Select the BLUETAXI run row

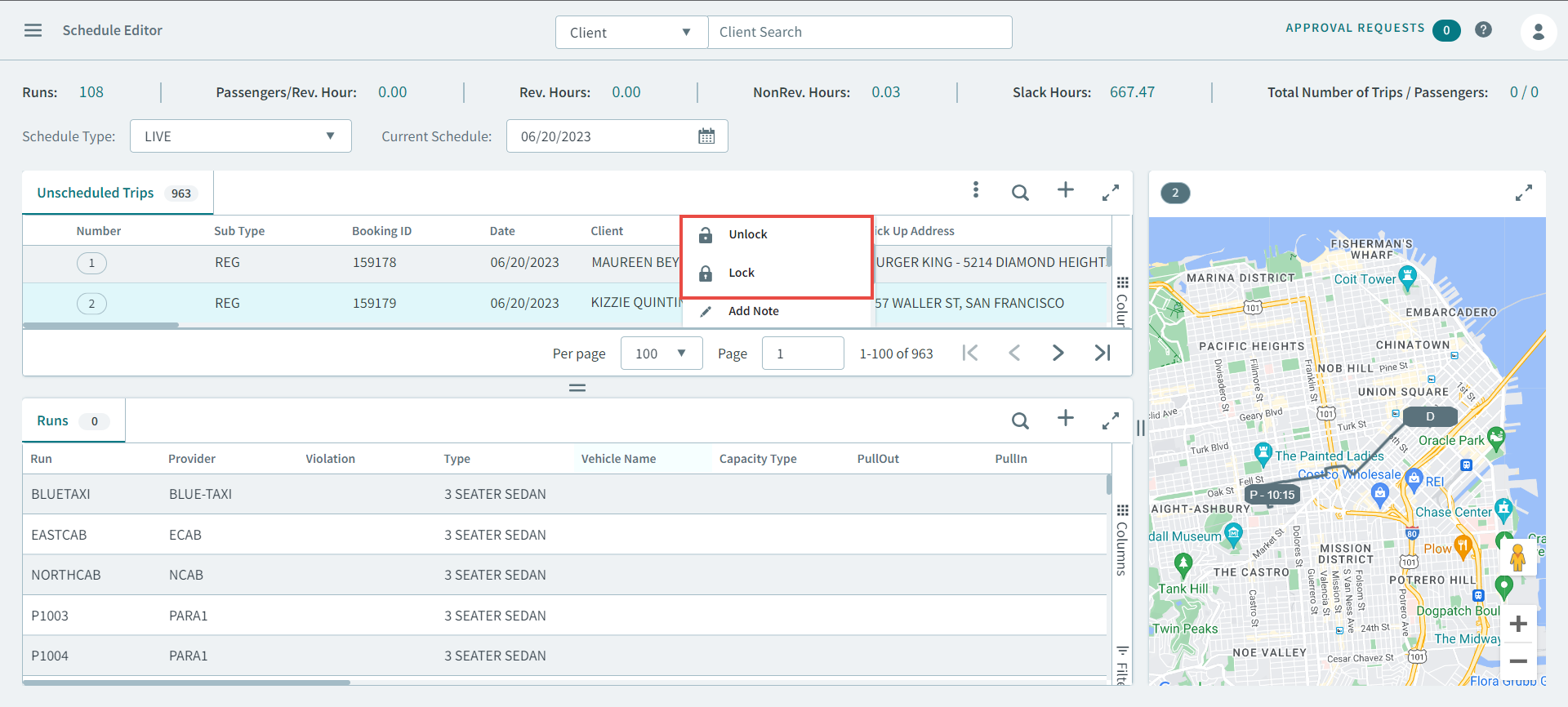[564, 494]
